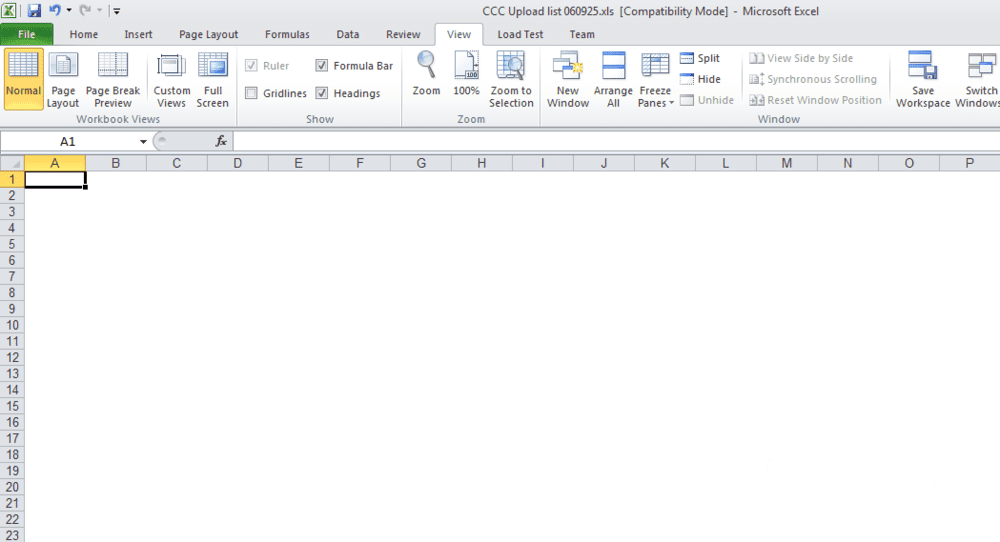Select column F header
Viewport: 1000px width, 542px height.
point(360,163)
